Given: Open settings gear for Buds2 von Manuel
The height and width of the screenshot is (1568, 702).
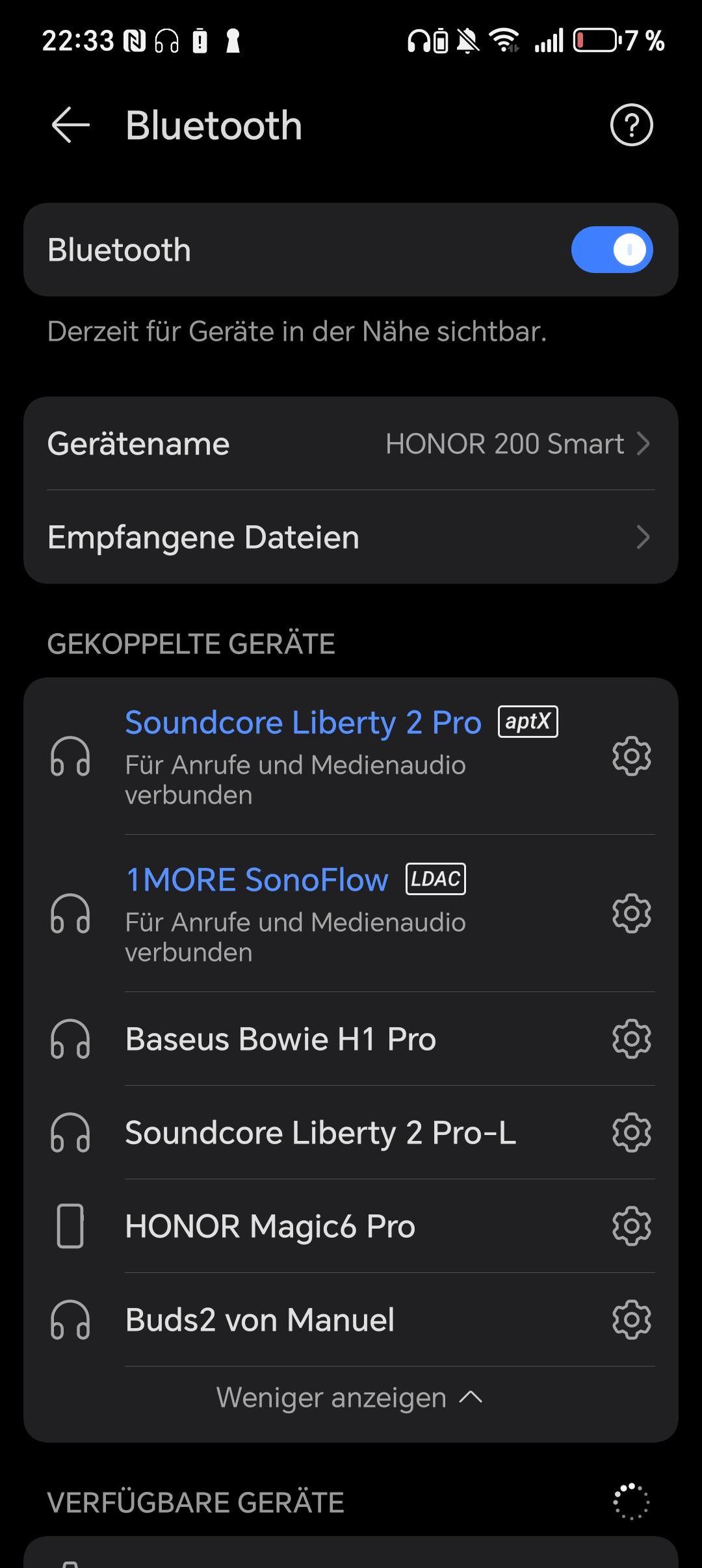Looking at the screenshot, I should [631, 1320].
